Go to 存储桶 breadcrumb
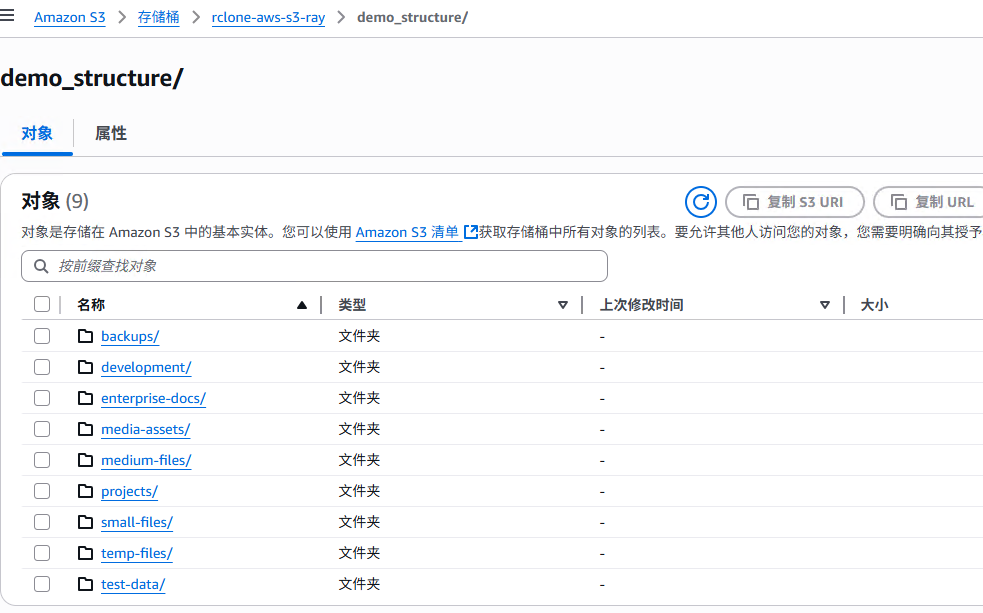Screen dimensions: 983x613 coord(158,18)
